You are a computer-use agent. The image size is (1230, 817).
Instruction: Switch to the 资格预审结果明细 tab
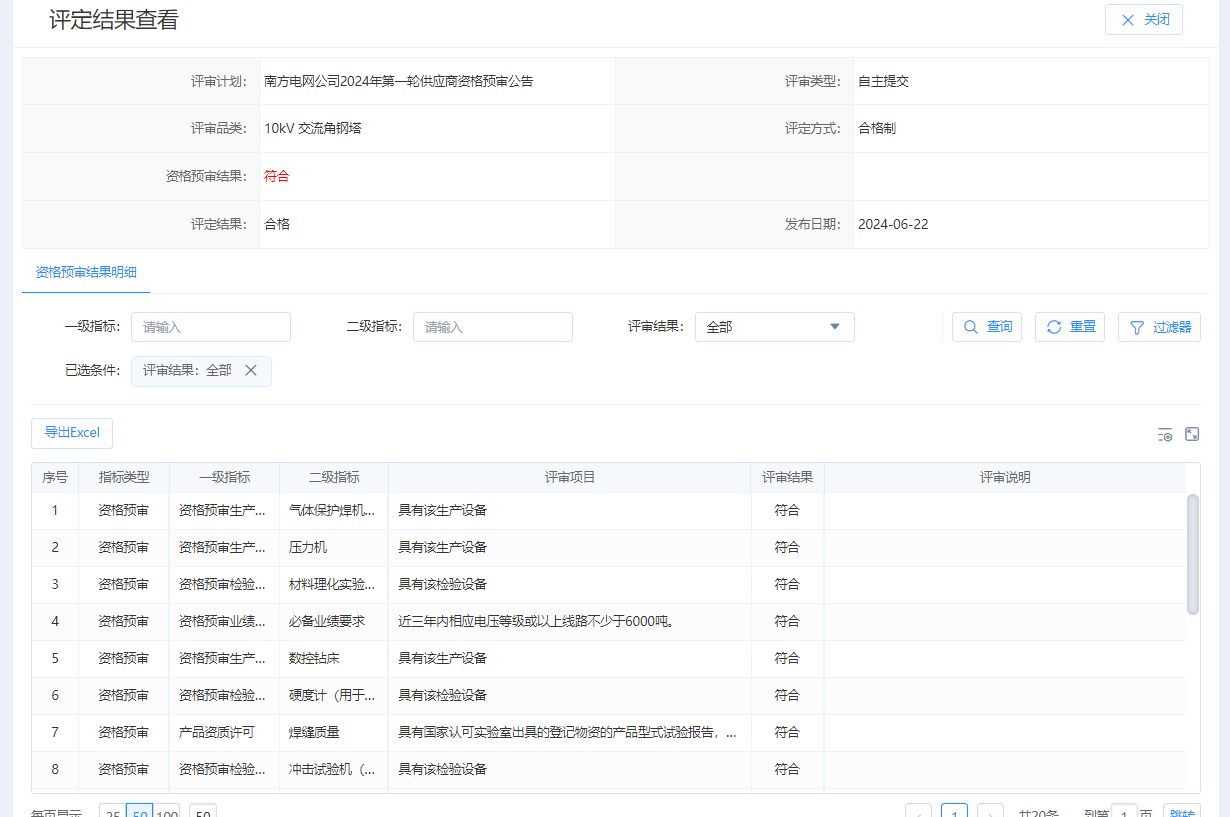pyautogui.click(x=85, y=271)
